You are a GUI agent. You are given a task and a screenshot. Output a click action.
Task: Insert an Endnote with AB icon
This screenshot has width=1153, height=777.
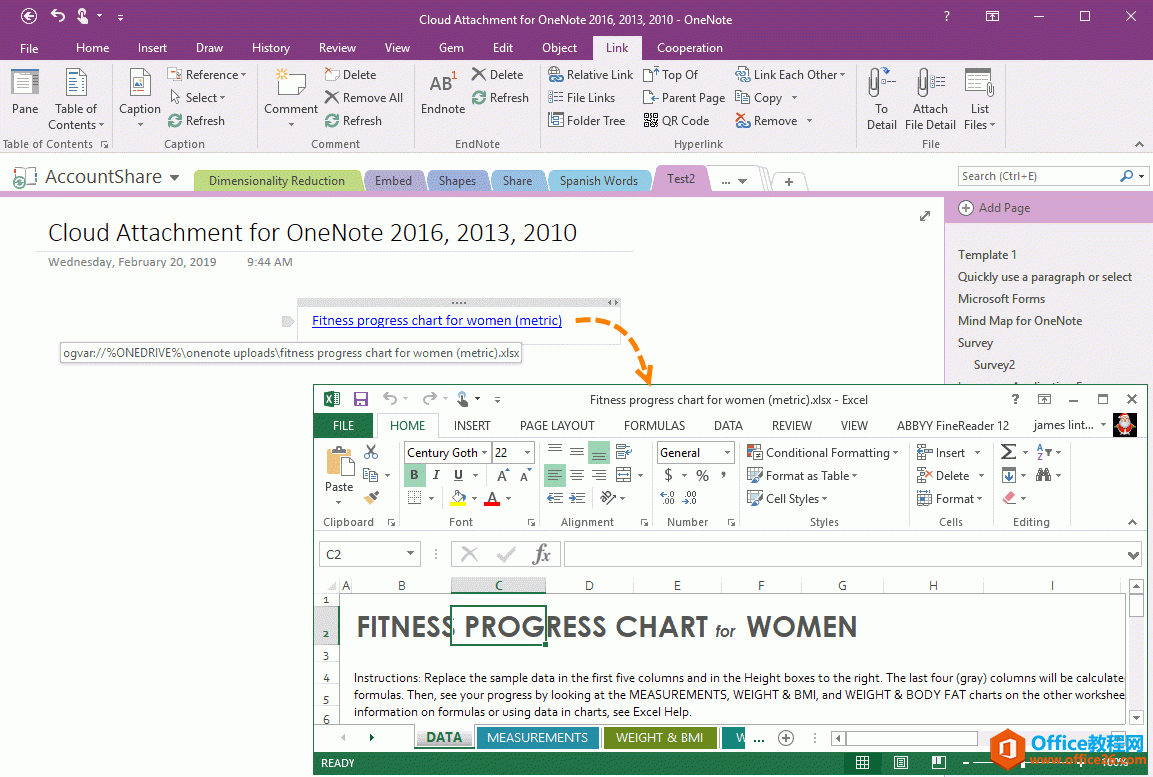pyautogui.click(x=443, y=94)
